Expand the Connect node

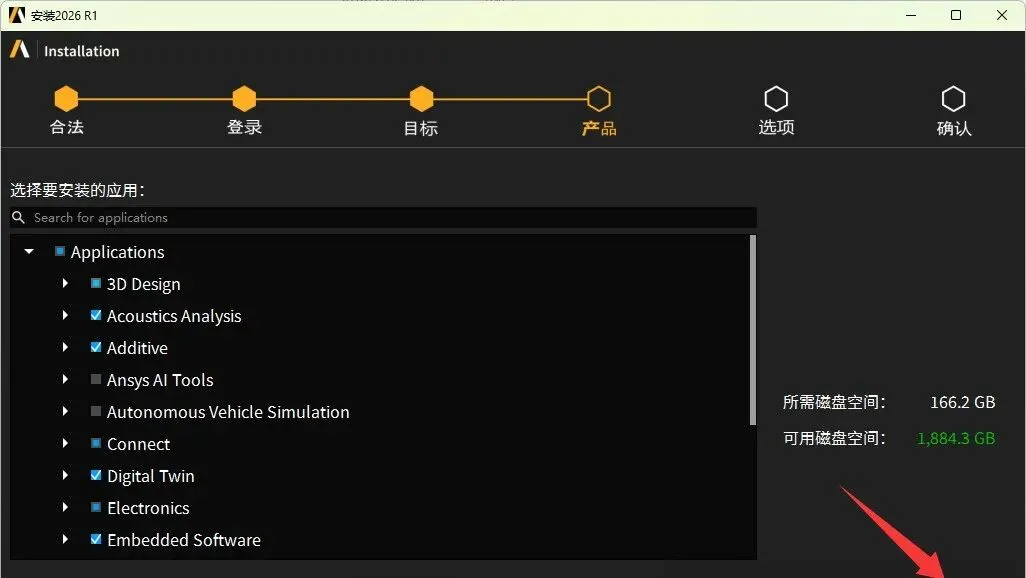pyautogui.click(x=65, y=443)
